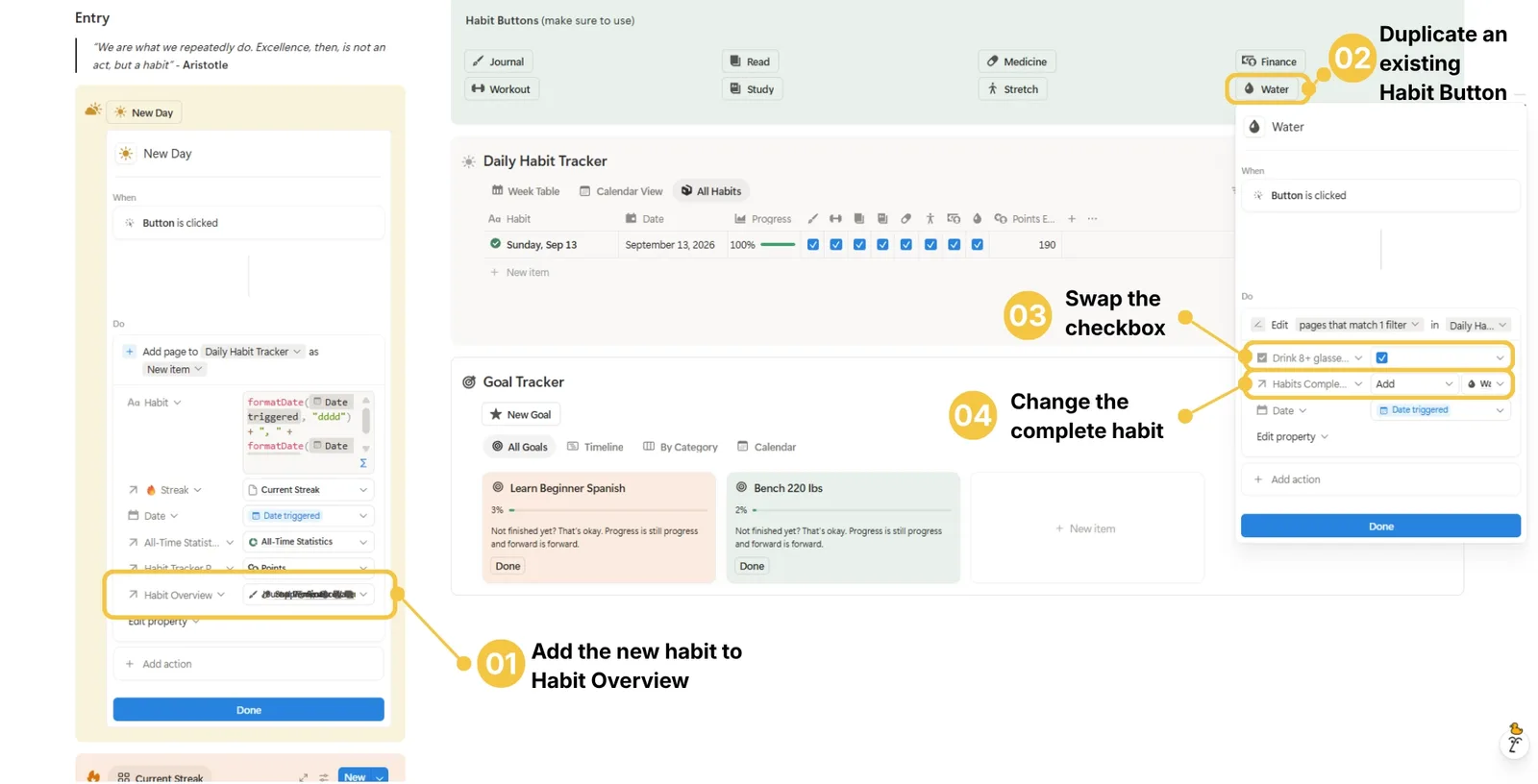Switch to the By Category goals tab
The image size is (1538, 784).
681,447
